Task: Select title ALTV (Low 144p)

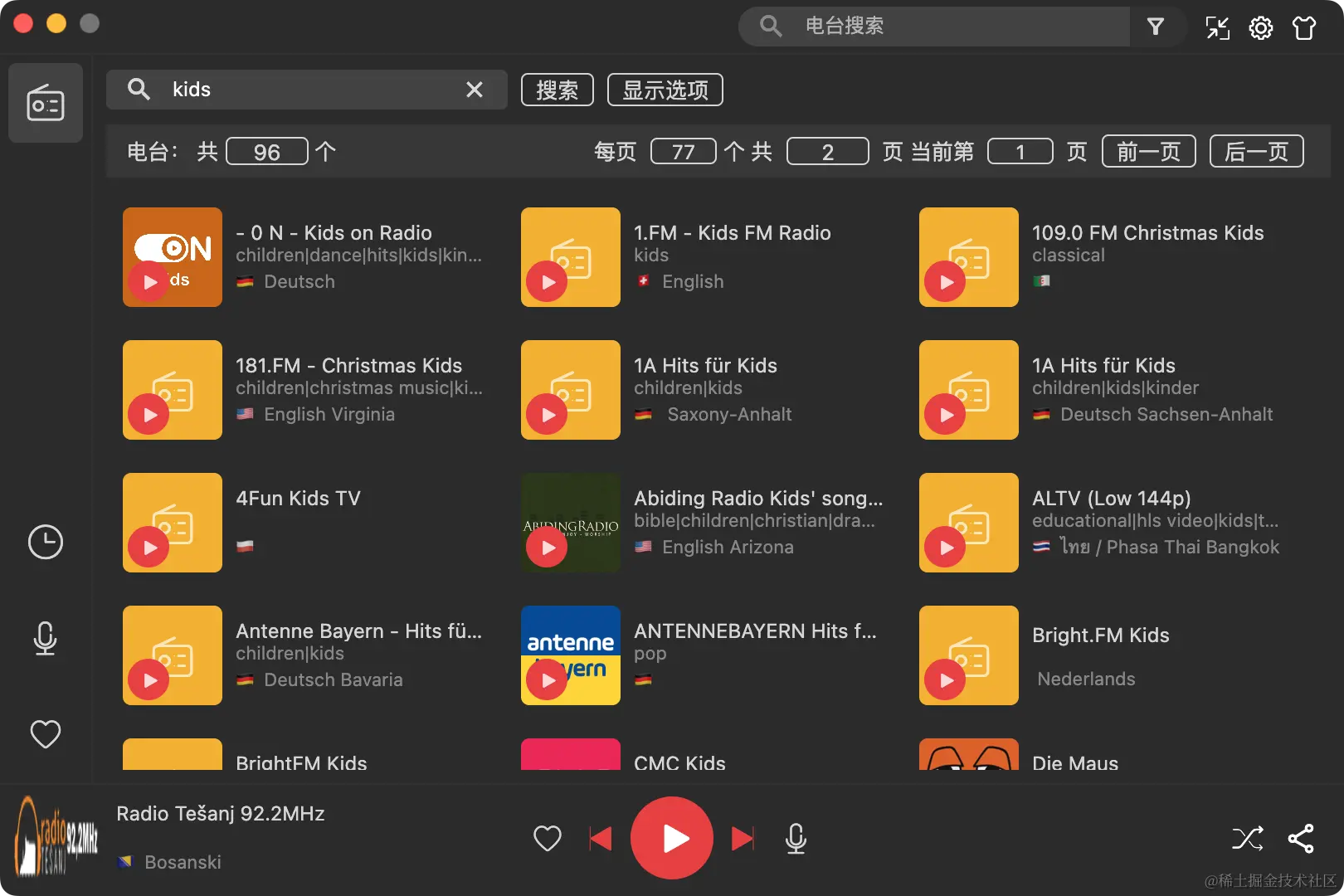Action: pos(1112,498)
